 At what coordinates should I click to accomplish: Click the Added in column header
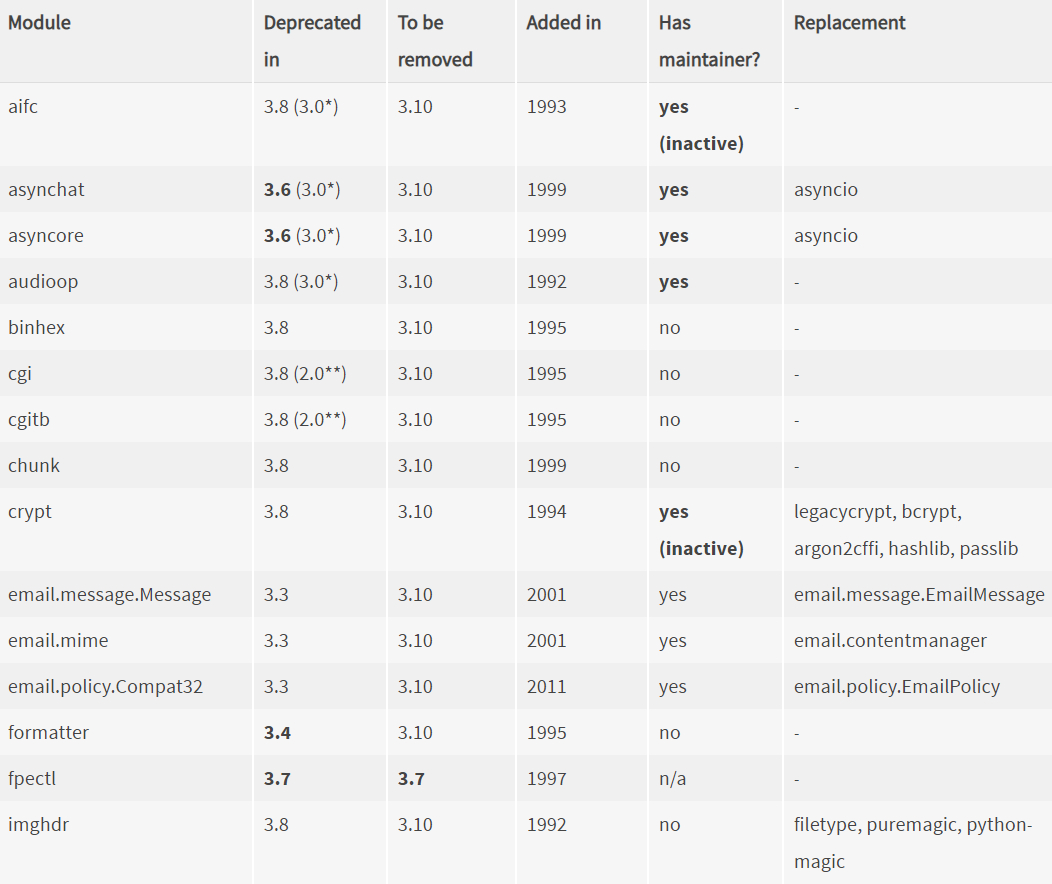pyautogui.click(x=564, y=23)
